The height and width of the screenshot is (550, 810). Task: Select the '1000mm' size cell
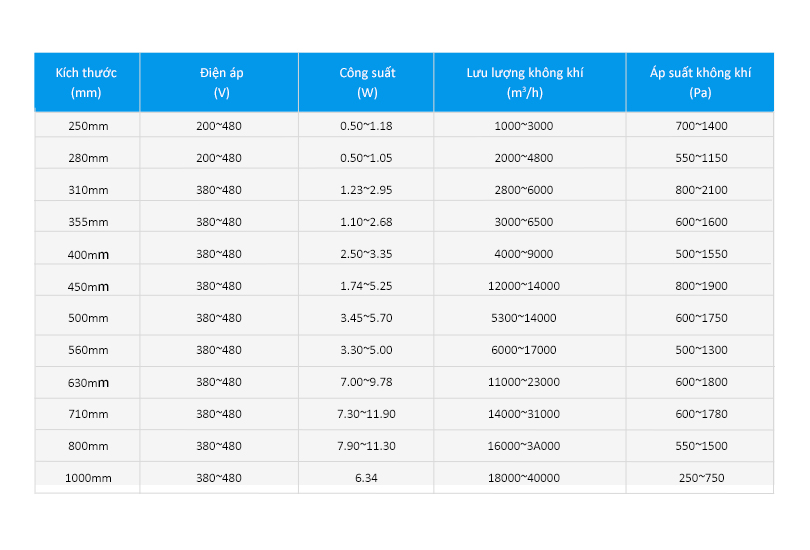tap(88, 478)
